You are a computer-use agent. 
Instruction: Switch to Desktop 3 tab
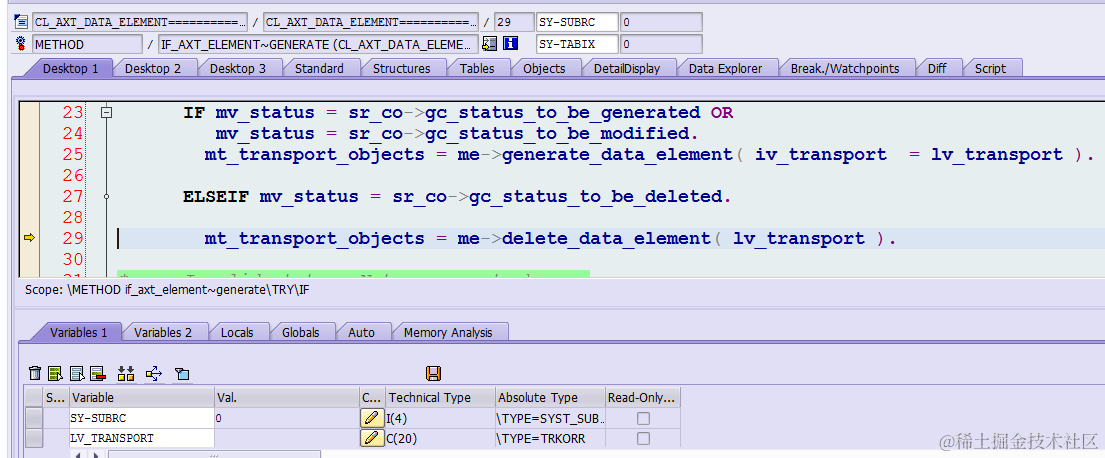point(237,68)
